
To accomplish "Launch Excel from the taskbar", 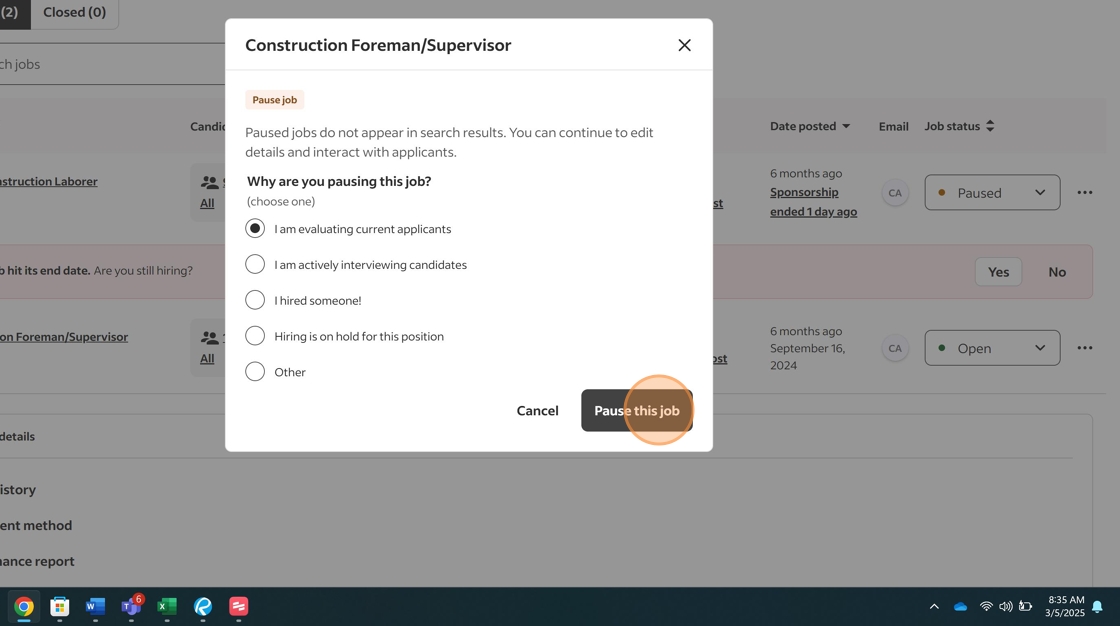I will click(x=167, y=606).
